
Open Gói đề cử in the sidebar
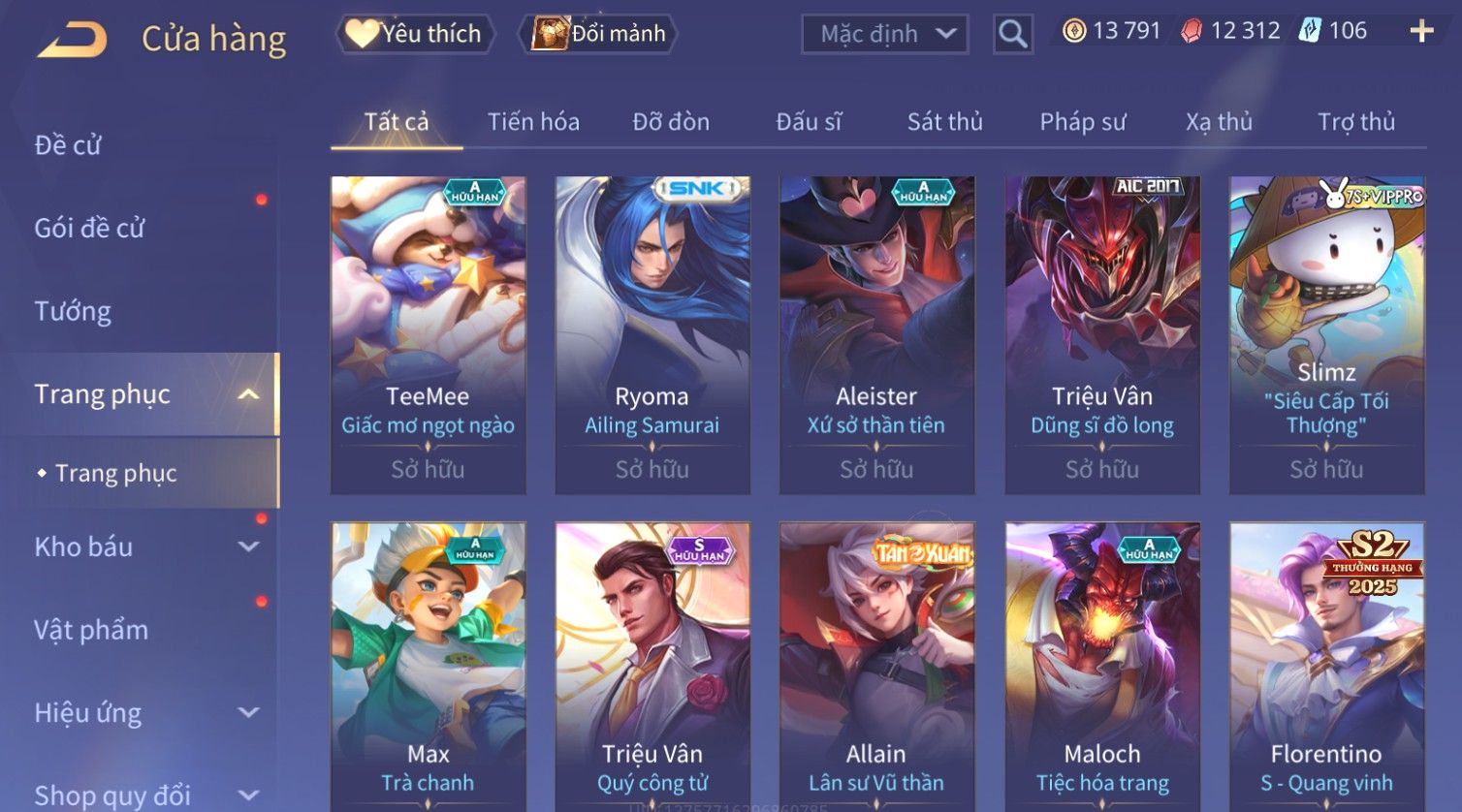click(x=89, y=229)
